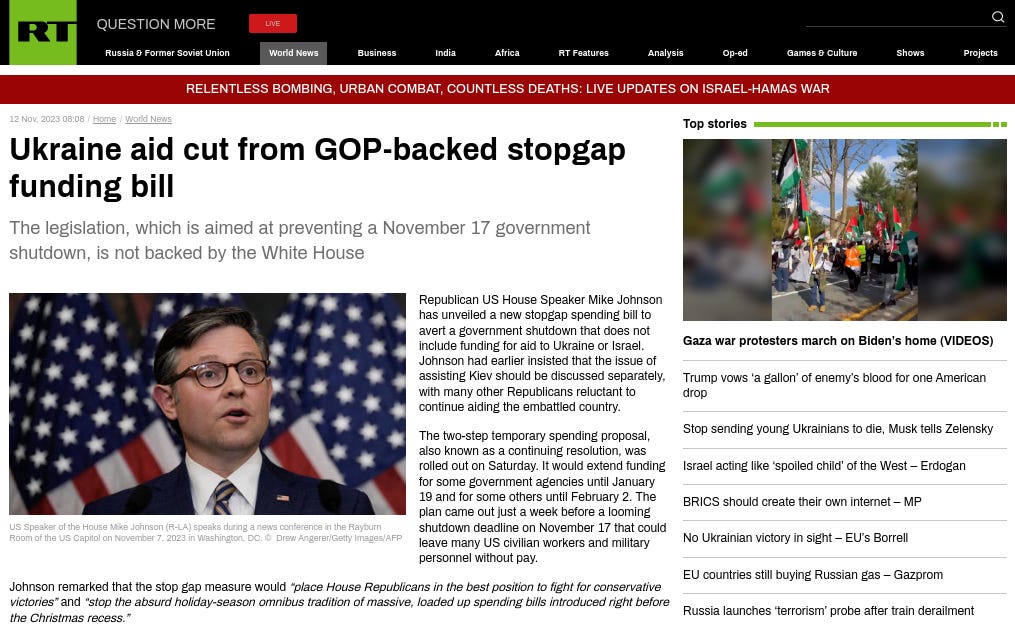Click the RT green logo

click(x=43, y=32)
